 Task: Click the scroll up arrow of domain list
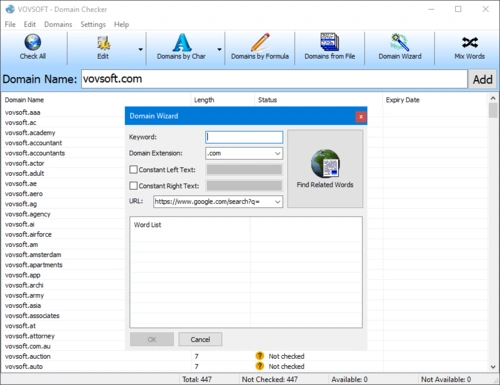(493, 98)
